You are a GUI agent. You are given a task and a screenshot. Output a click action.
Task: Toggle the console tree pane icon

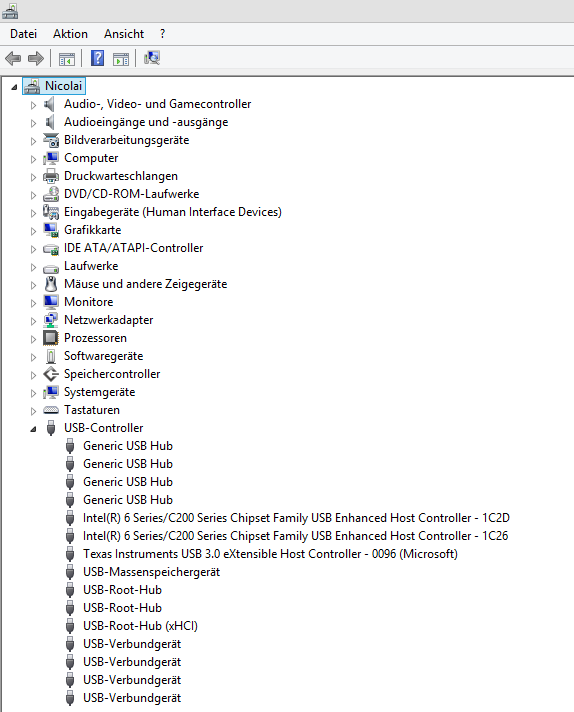67,59
